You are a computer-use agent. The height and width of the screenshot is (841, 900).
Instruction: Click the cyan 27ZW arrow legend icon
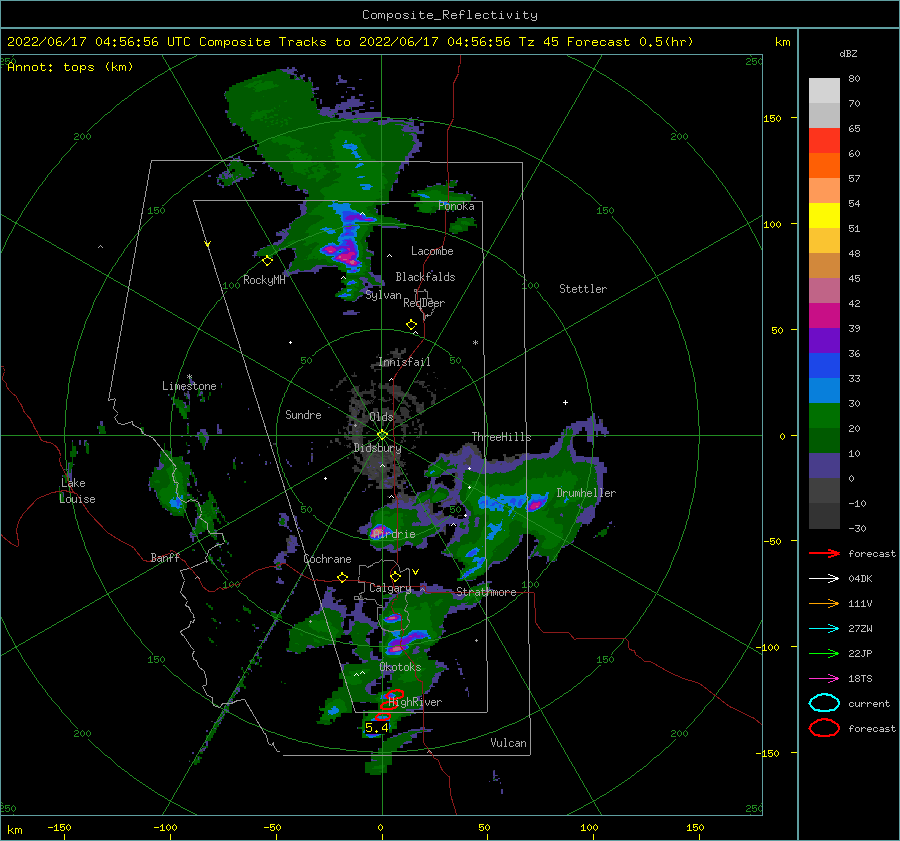pyautogui.click(x=824, y=629)
